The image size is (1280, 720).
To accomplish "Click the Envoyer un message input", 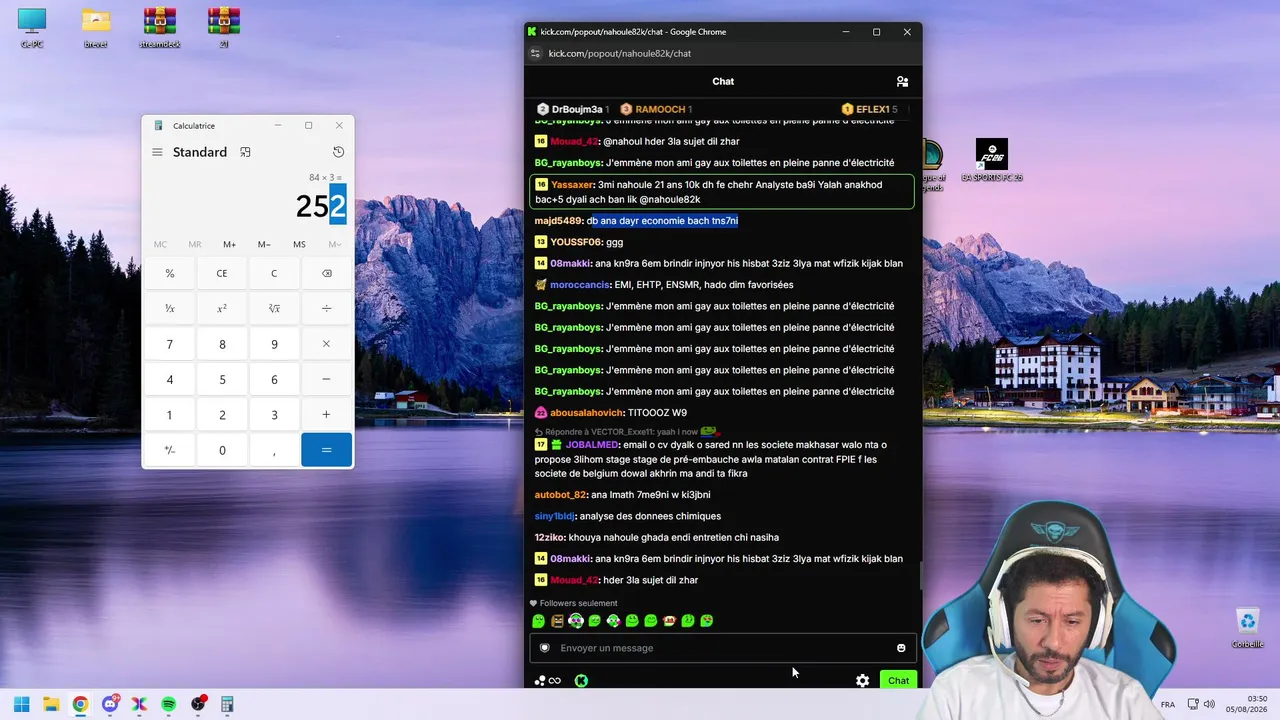I will (x=723, y=648).
